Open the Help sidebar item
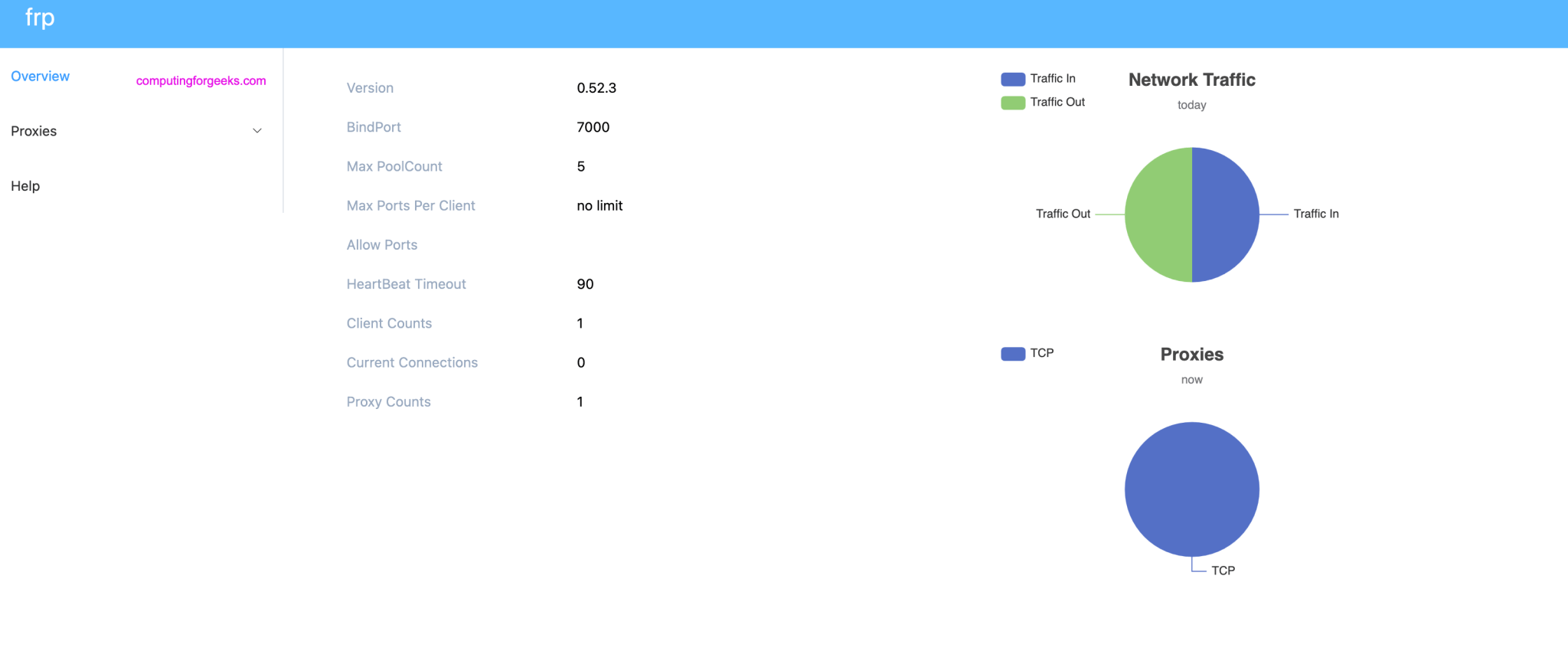Viewport: 1568px width, 664px height. [25, 186]
